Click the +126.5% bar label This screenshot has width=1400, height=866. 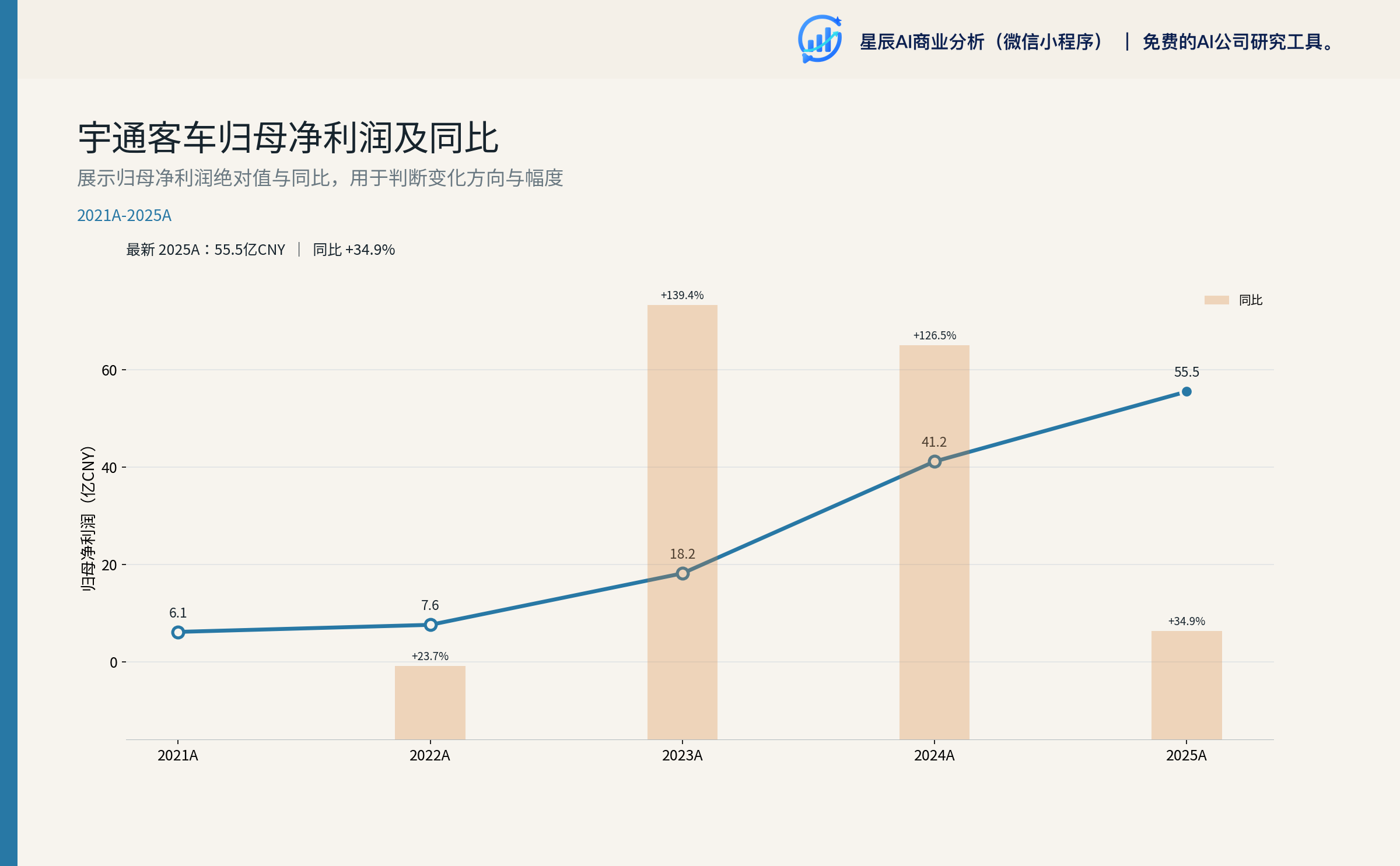[x=935, y=335]
